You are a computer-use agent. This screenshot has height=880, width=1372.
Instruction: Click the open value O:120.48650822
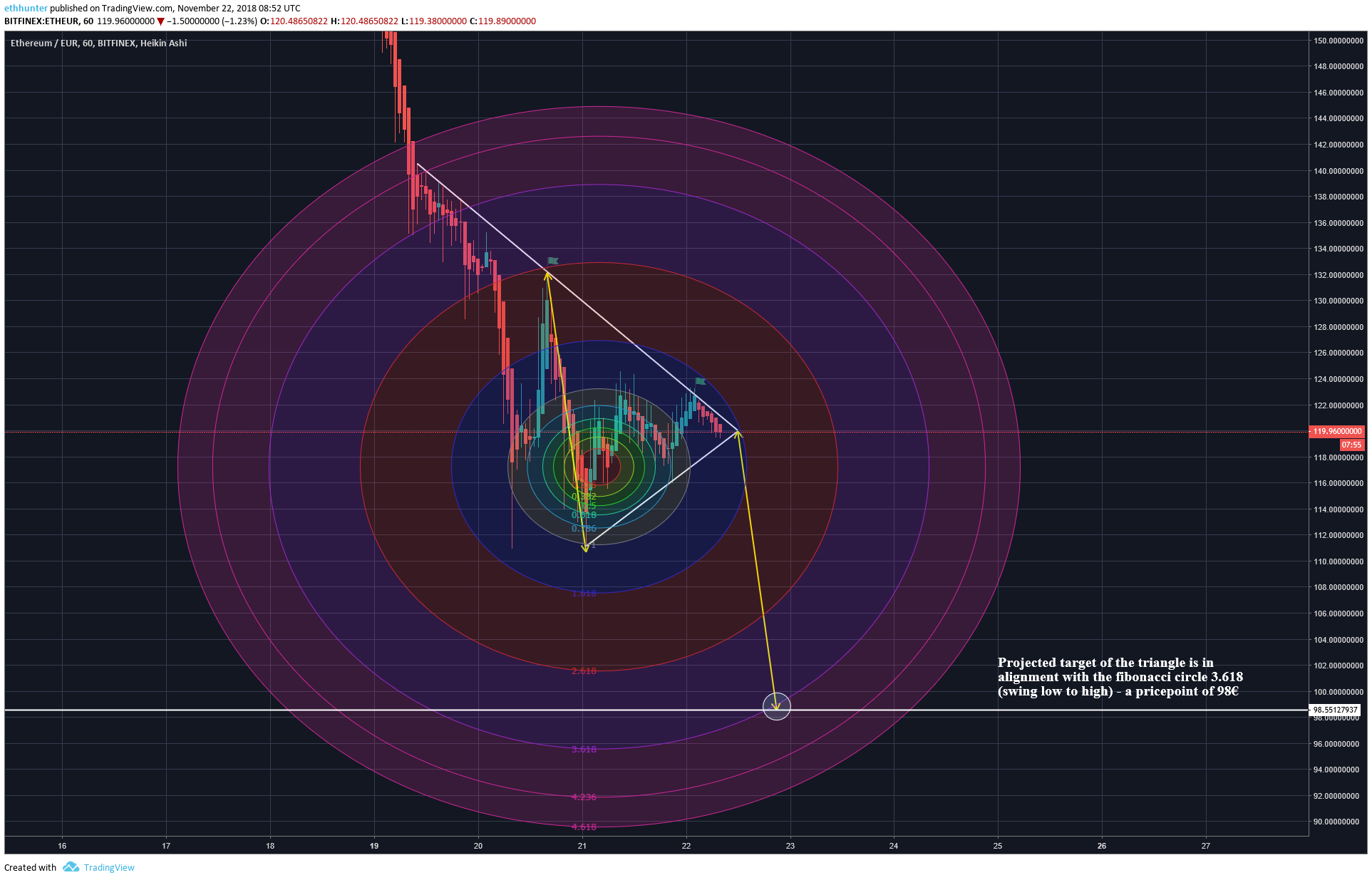[x=294, y=21]
